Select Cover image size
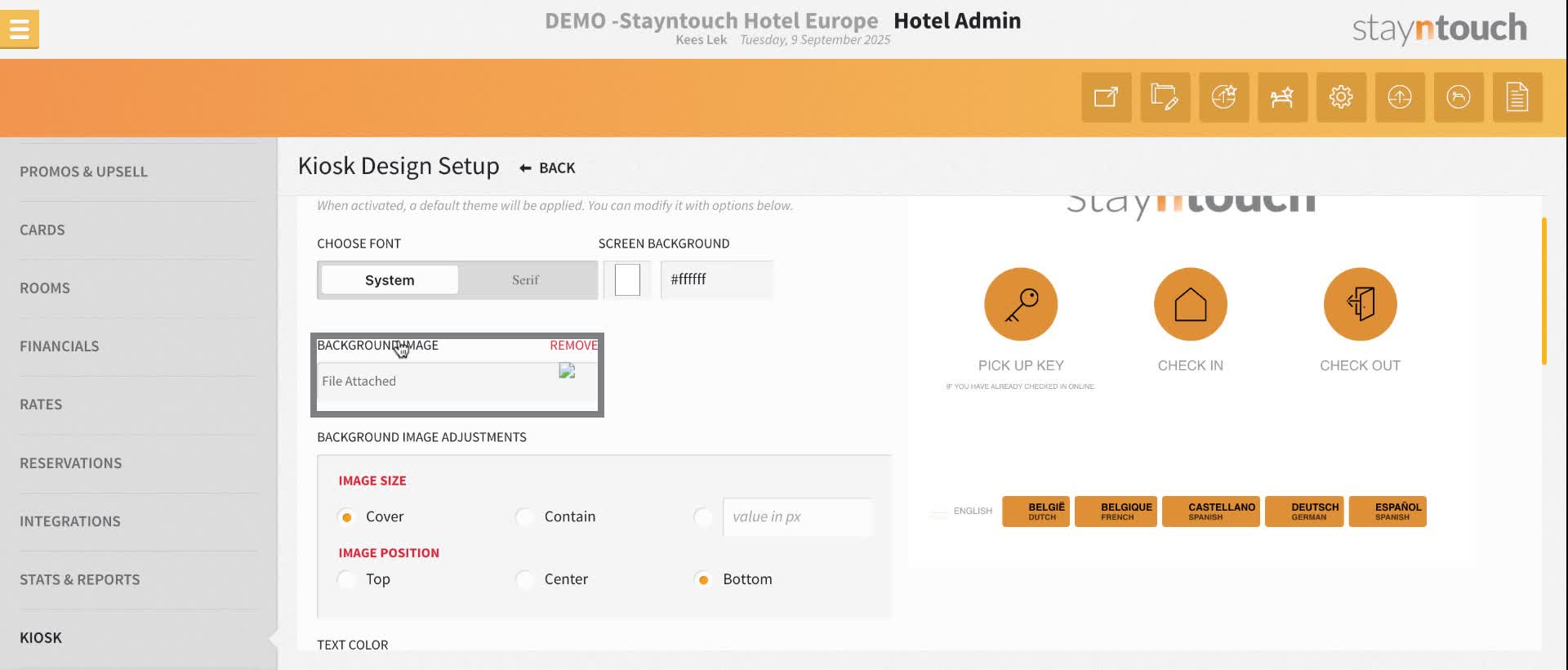 tap(346, 517)
